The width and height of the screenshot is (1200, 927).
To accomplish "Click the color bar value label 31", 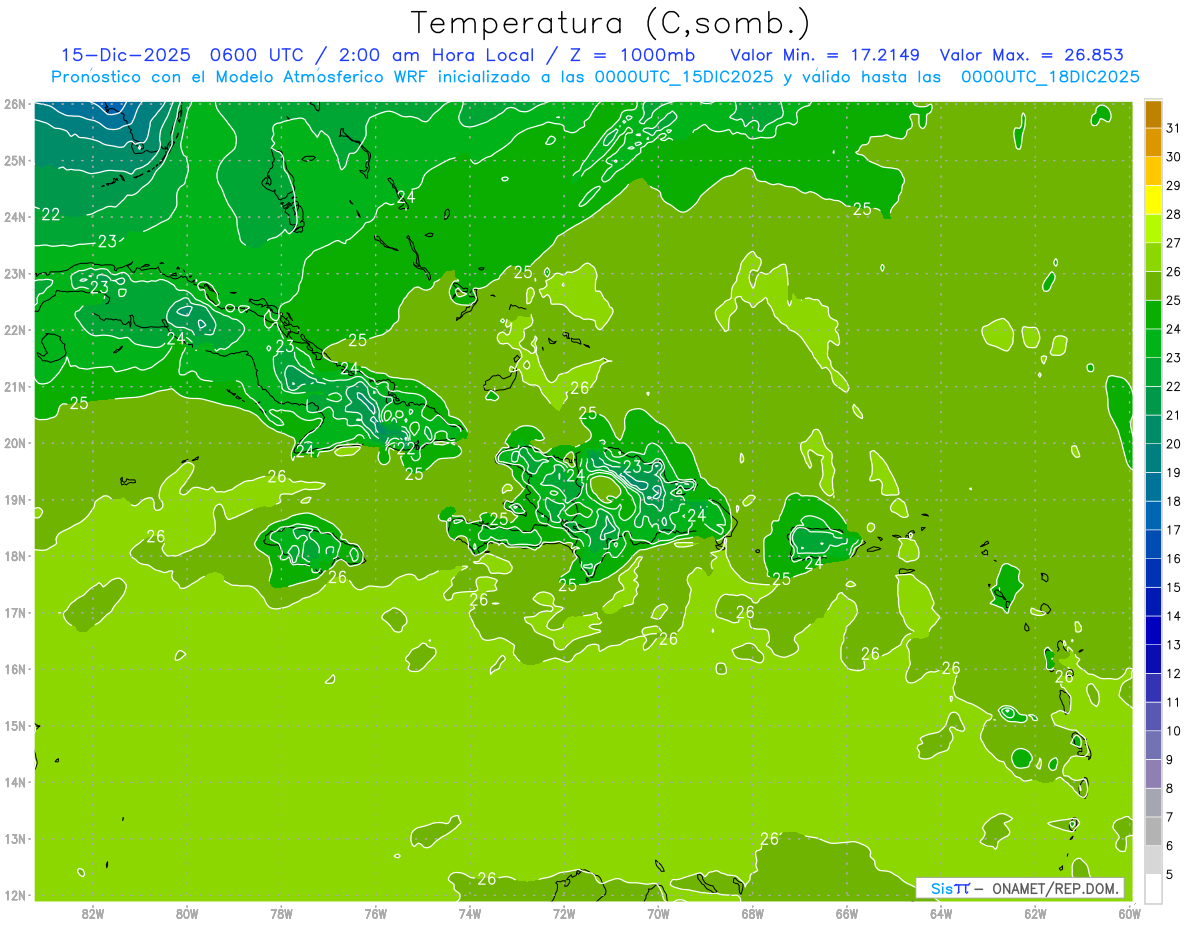I will [1173, 127].
